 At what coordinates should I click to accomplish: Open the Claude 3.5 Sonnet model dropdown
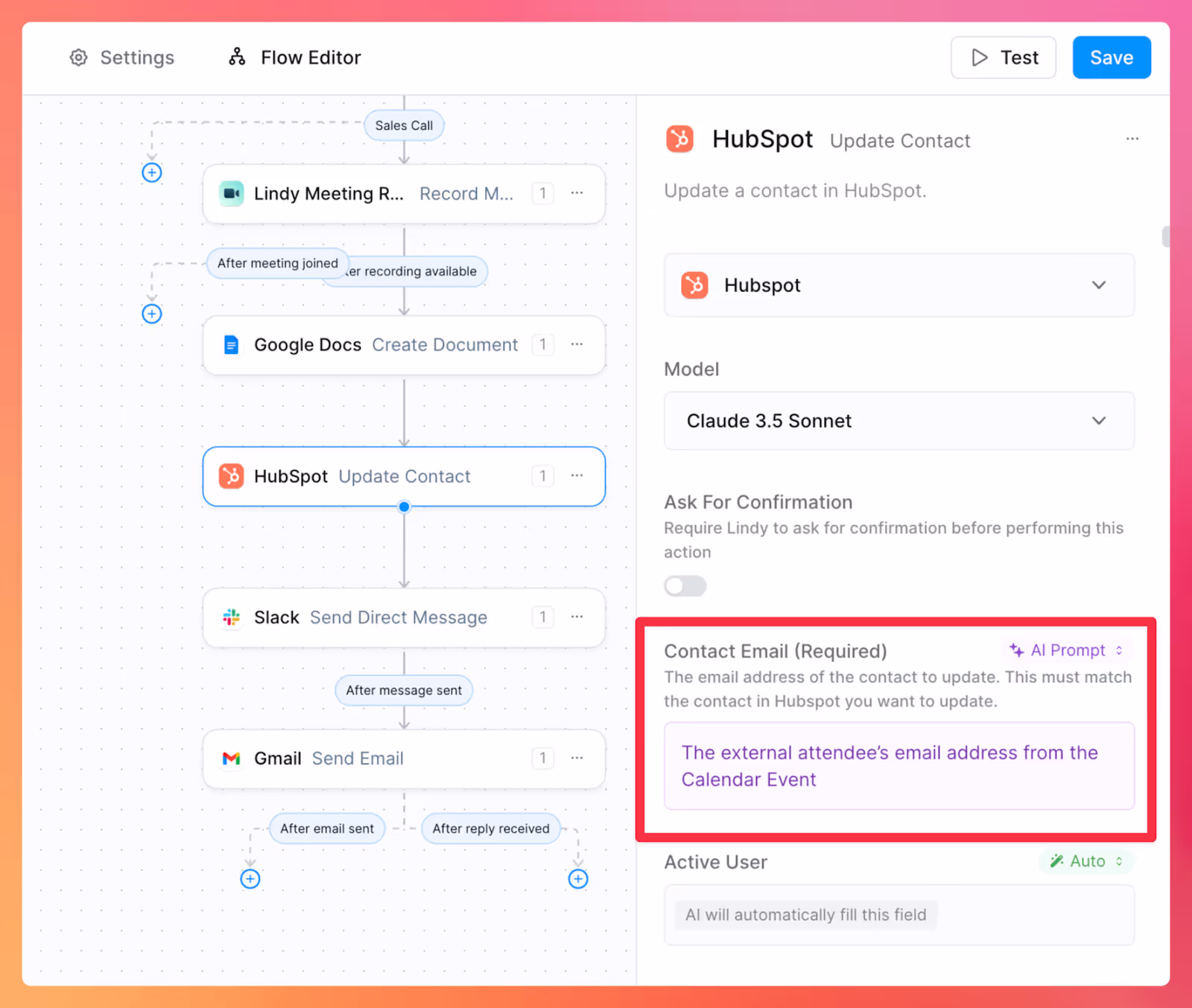899,421
